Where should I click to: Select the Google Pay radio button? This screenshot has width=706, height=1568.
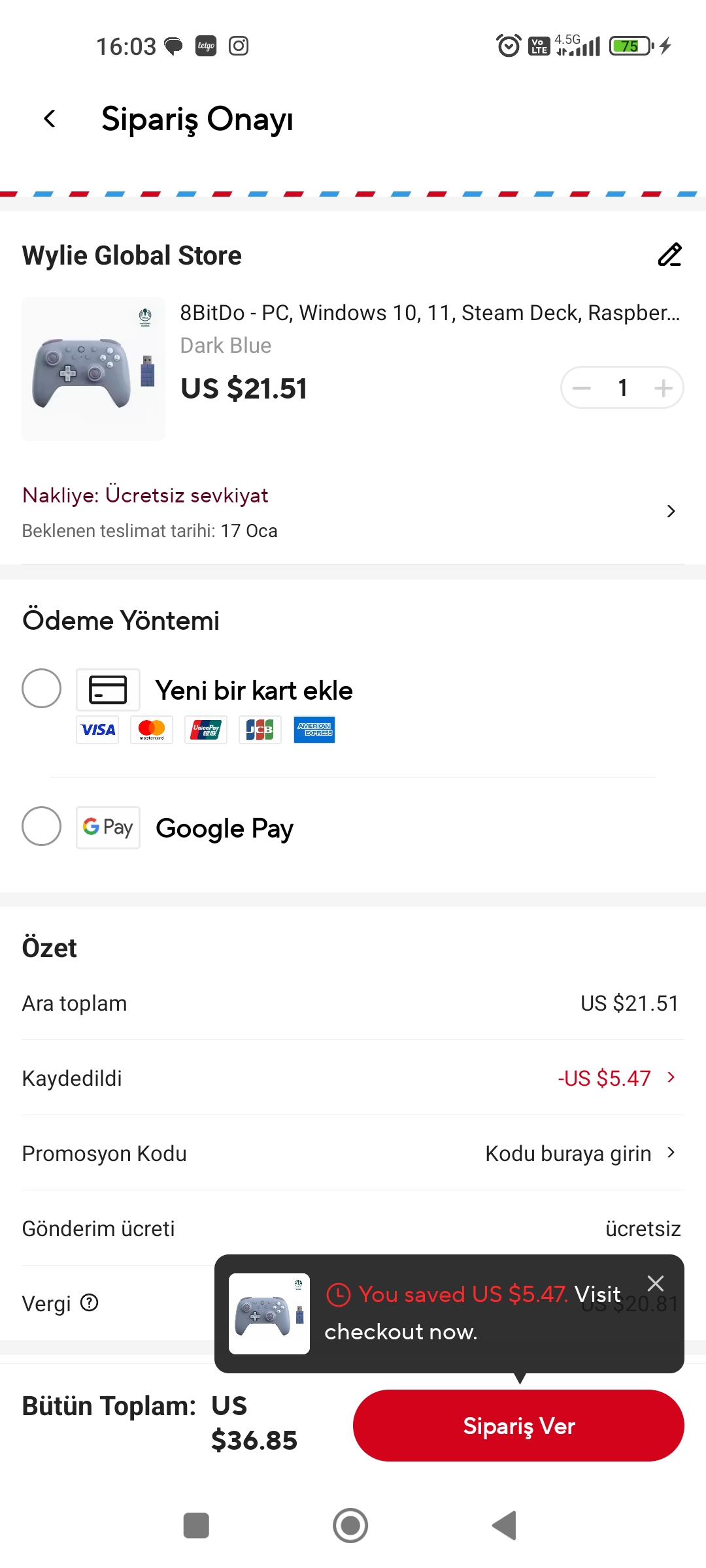[42, 826]
